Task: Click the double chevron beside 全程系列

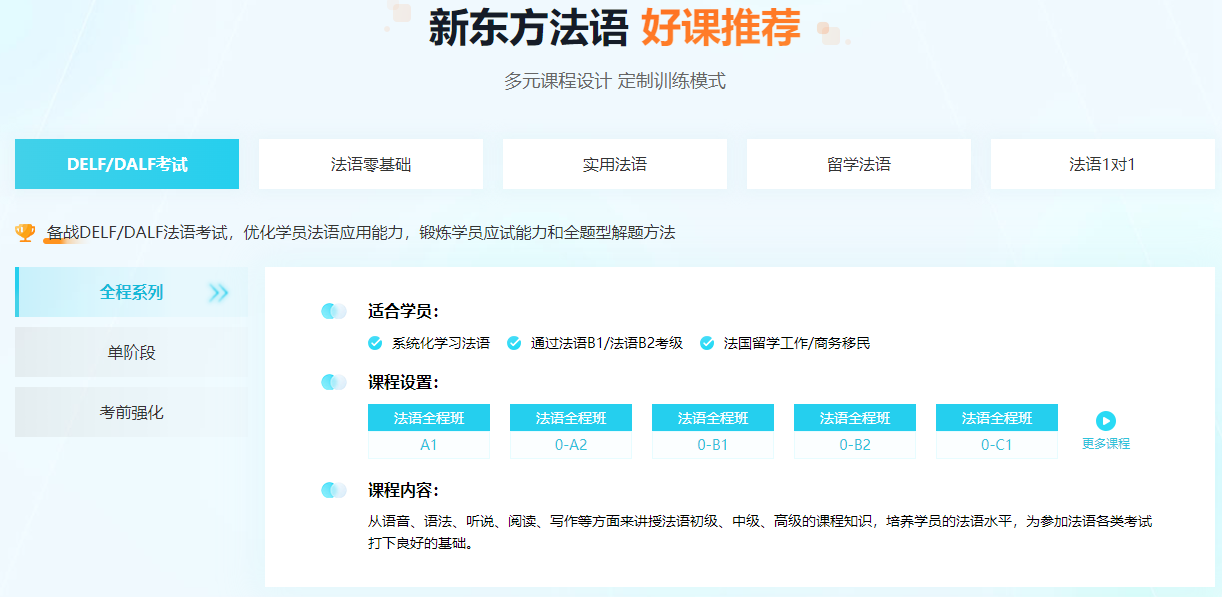Action: point(219,293)
